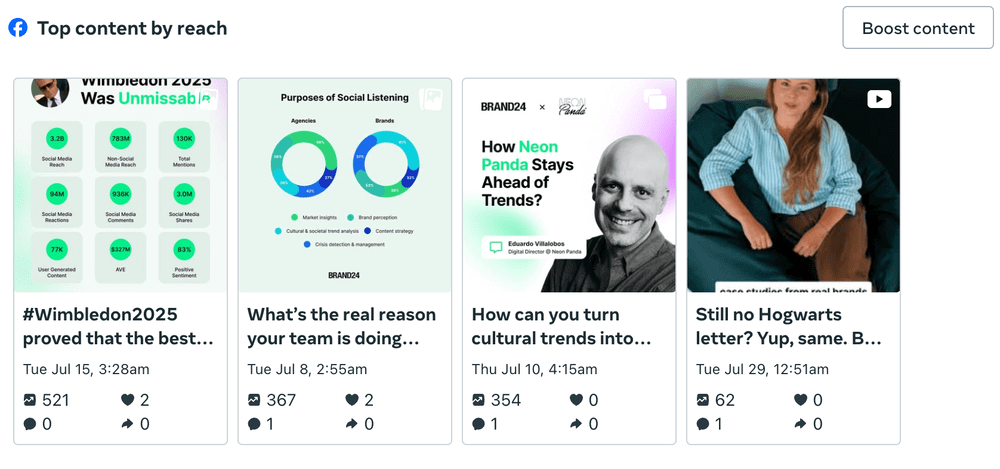
Task: Click the share icon on Hogwarts post
Action: click(800, 424)
